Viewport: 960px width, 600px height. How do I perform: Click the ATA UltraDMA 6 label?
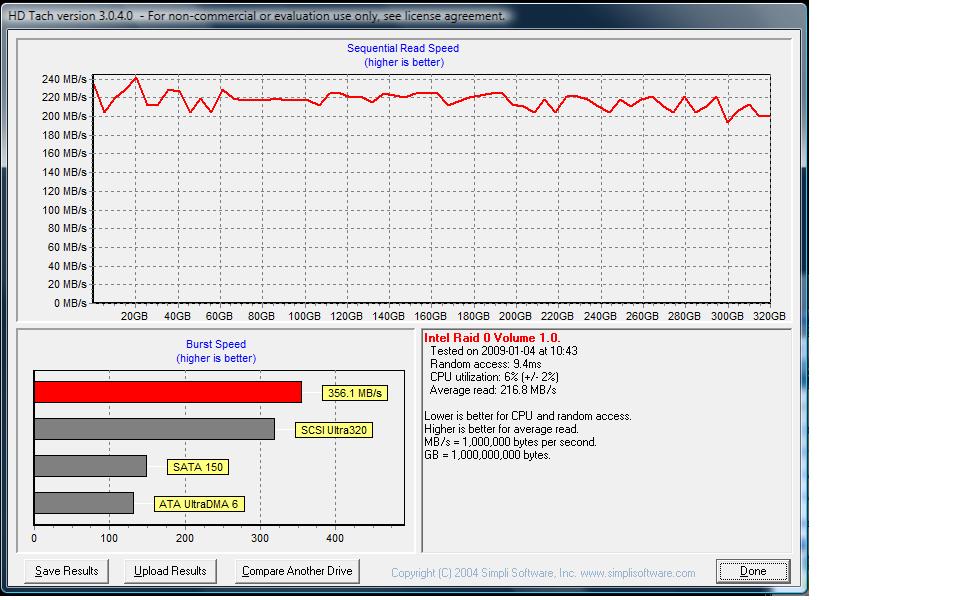point(198,504)
